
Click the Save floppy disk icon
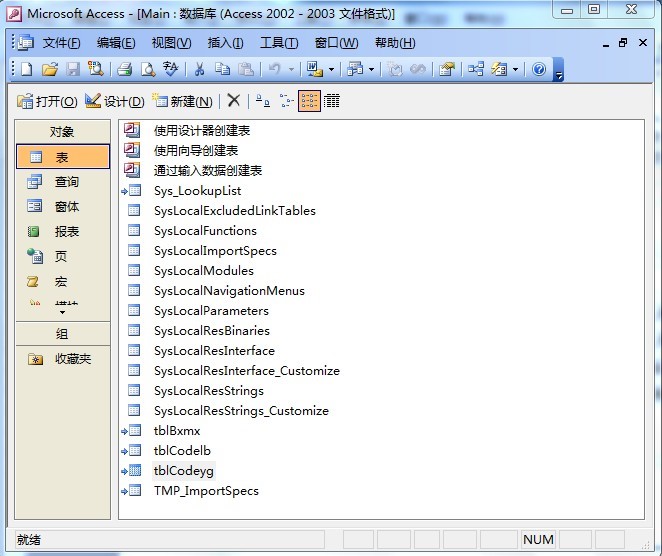coord(73,69)
